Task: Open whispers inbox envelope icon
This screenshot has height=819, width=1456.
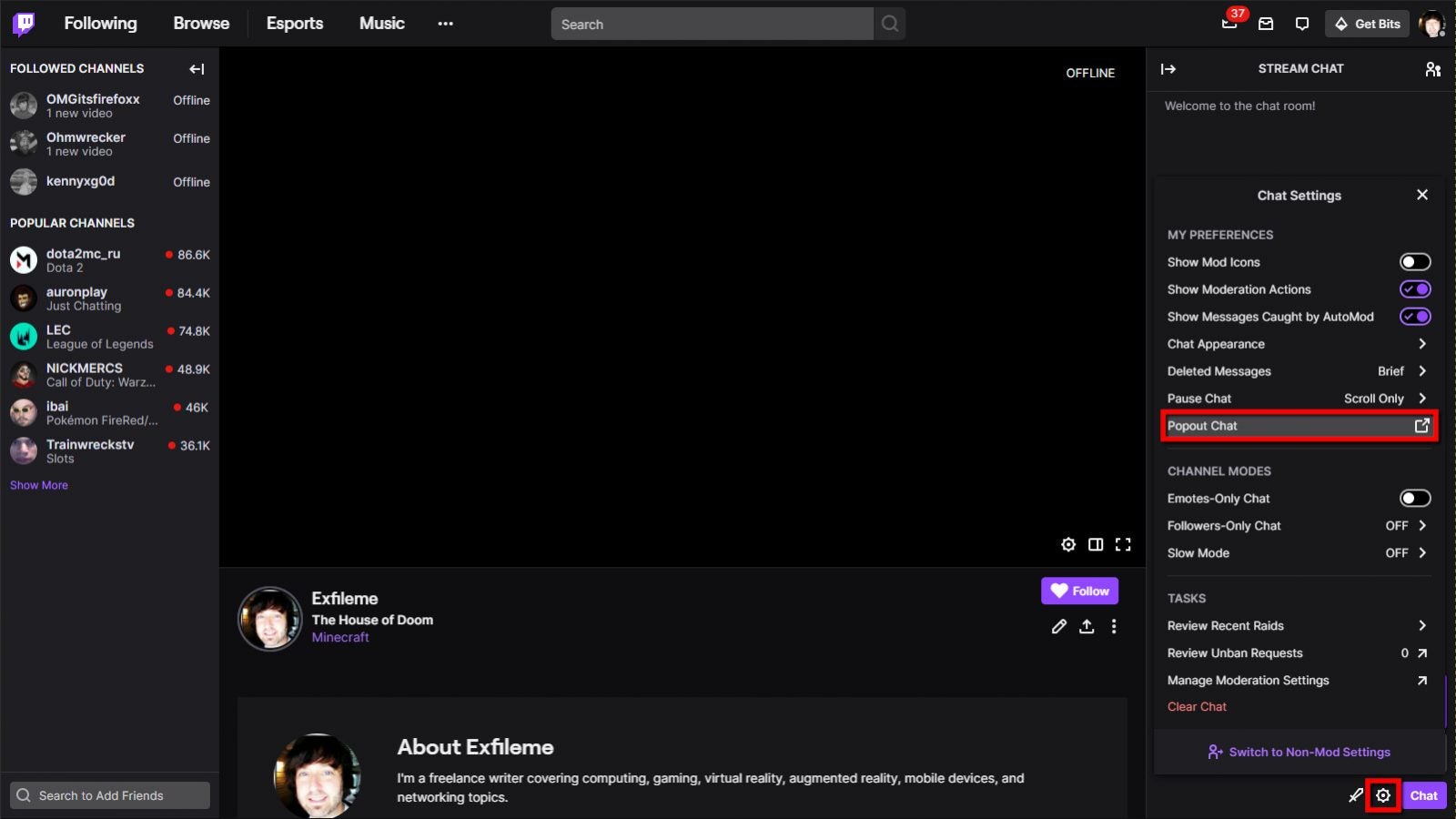Action: click(1266, 24)
